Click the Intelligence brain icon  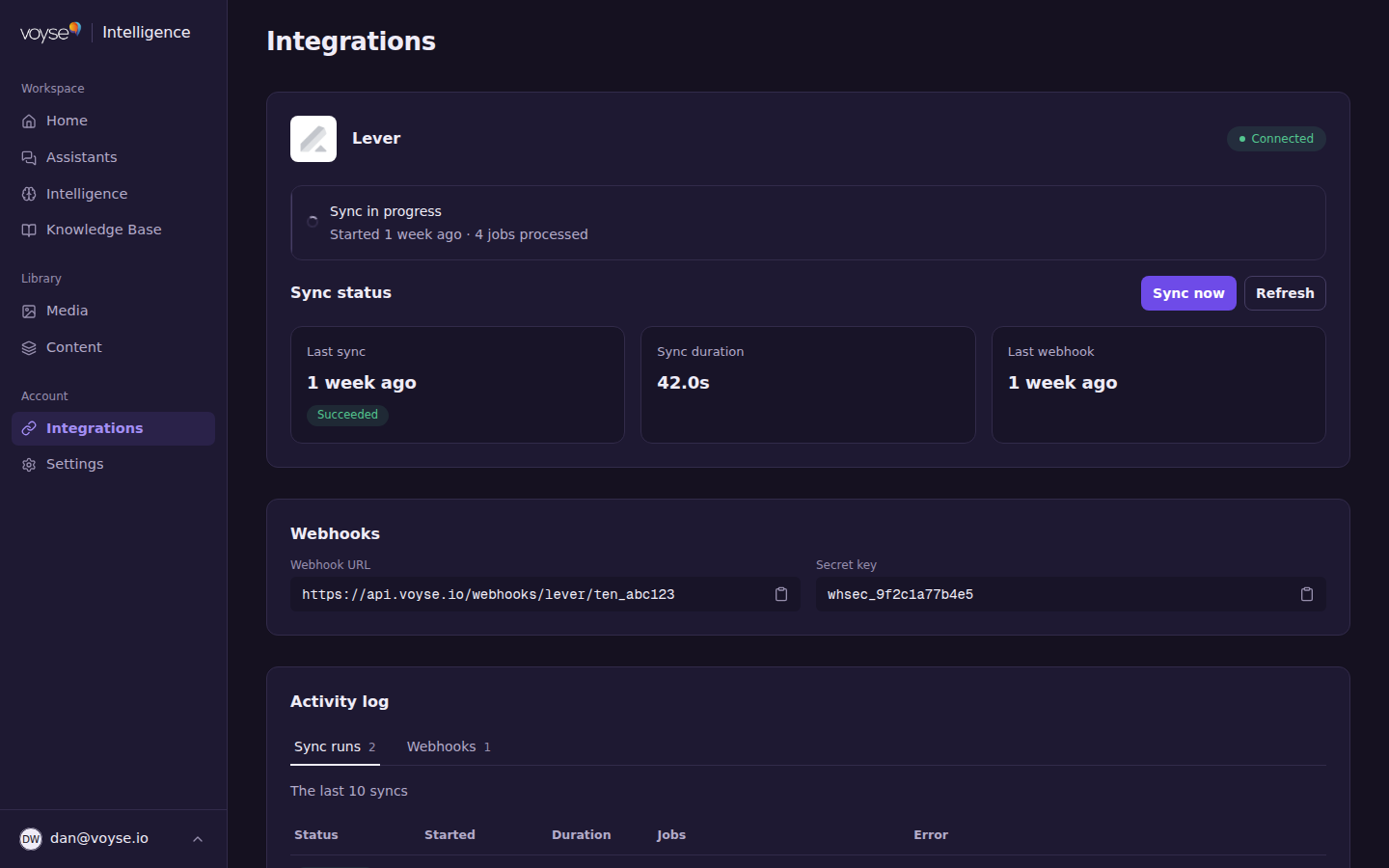[x=29, y=195]
